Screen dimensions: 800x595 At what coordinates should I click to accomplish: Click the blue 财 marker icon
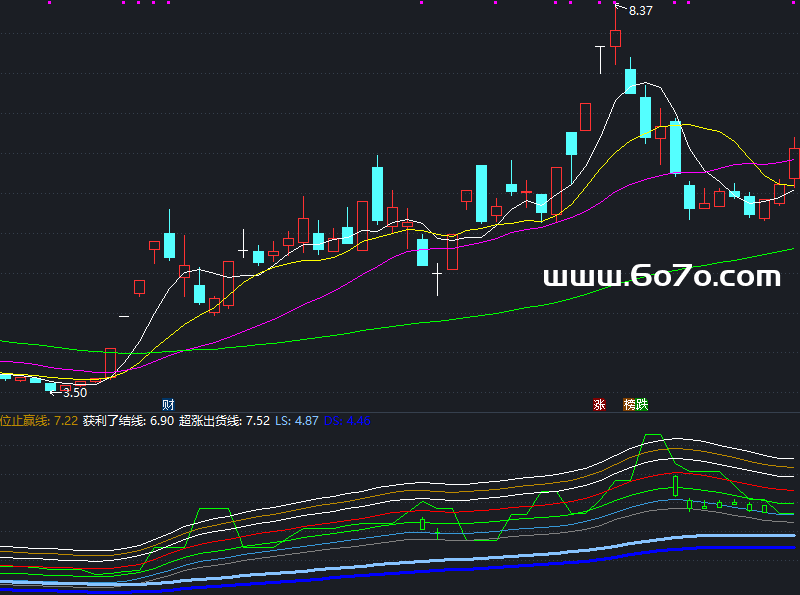coord(168,405)
